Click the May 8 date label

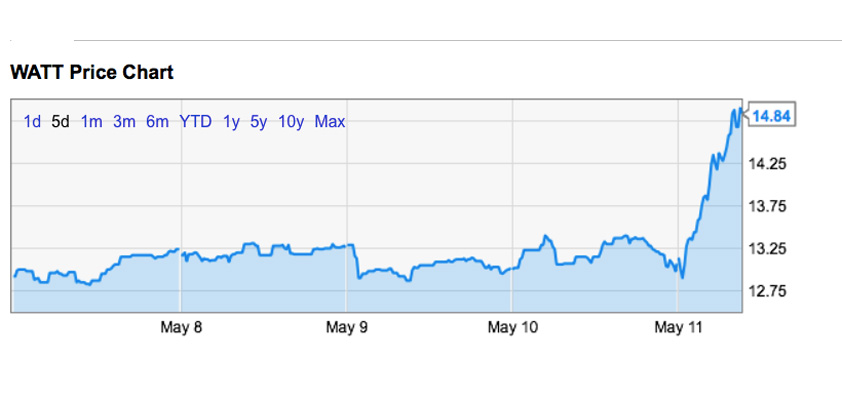click(181, 327)
